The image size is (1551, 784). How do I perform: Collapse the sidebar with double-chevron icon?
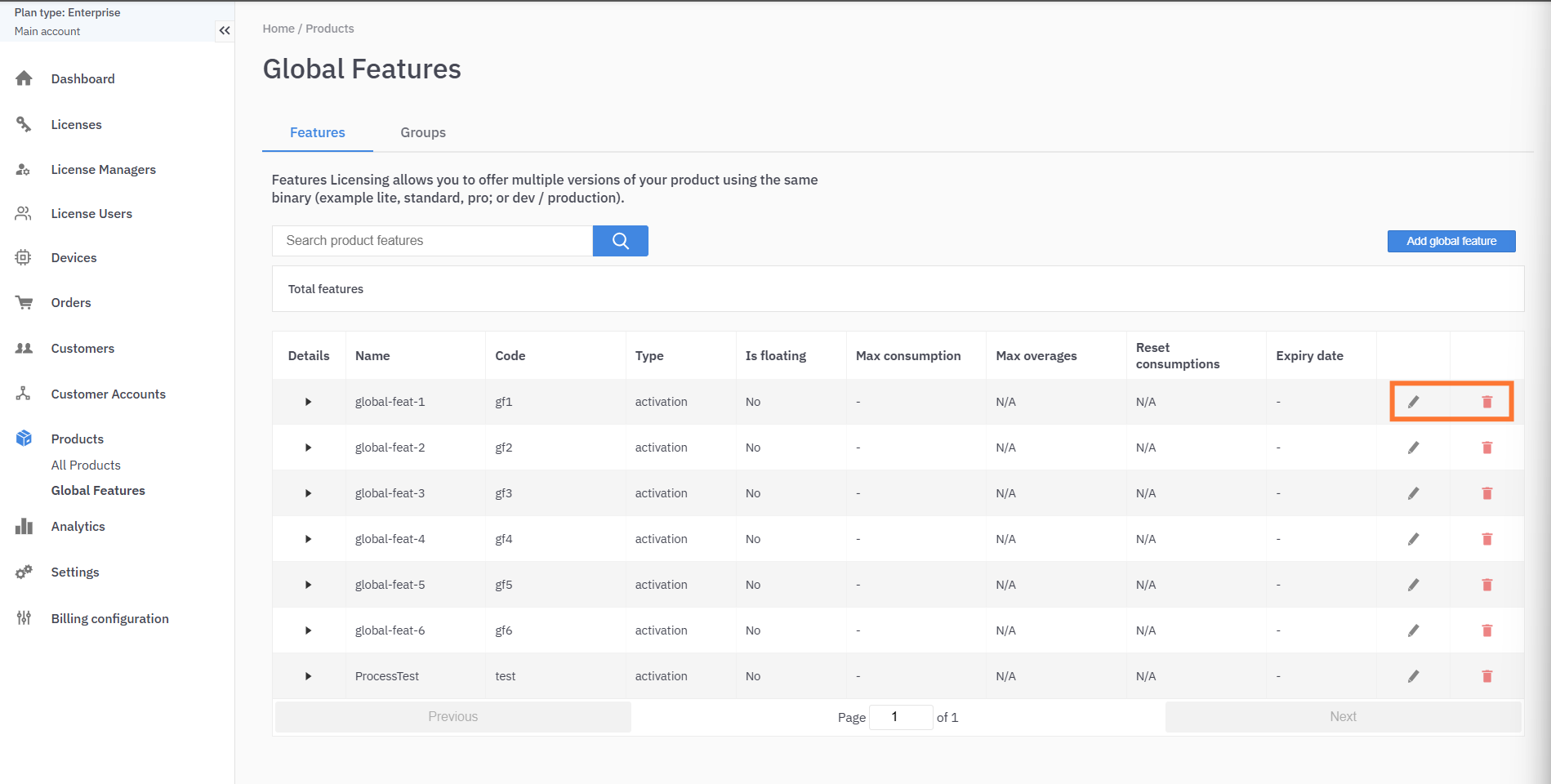(x=225, y=31)
